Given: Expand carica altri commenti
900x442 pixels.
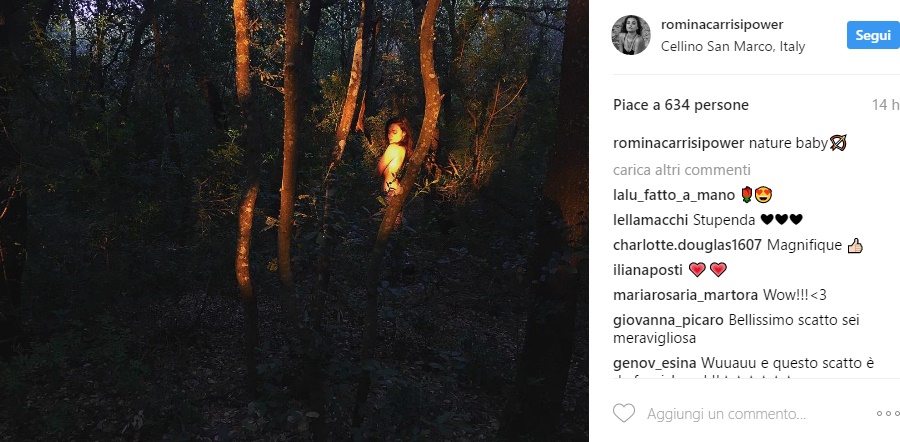Looking at the screenshot, I should pyautogui.click(x=680, y=170).
